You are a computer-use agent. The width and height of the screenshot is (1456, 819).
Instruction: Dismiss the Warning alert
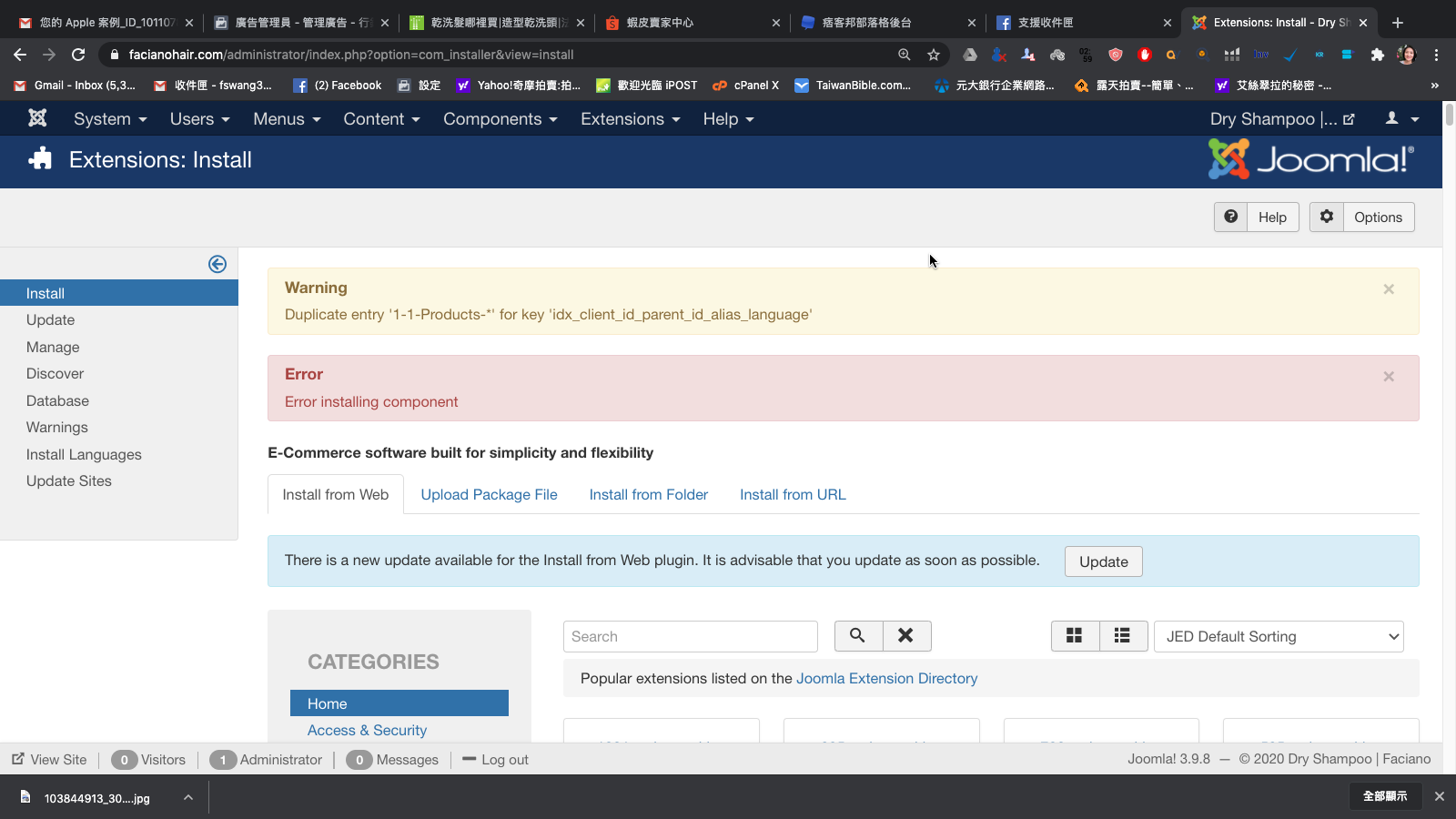pos(1389,289)
